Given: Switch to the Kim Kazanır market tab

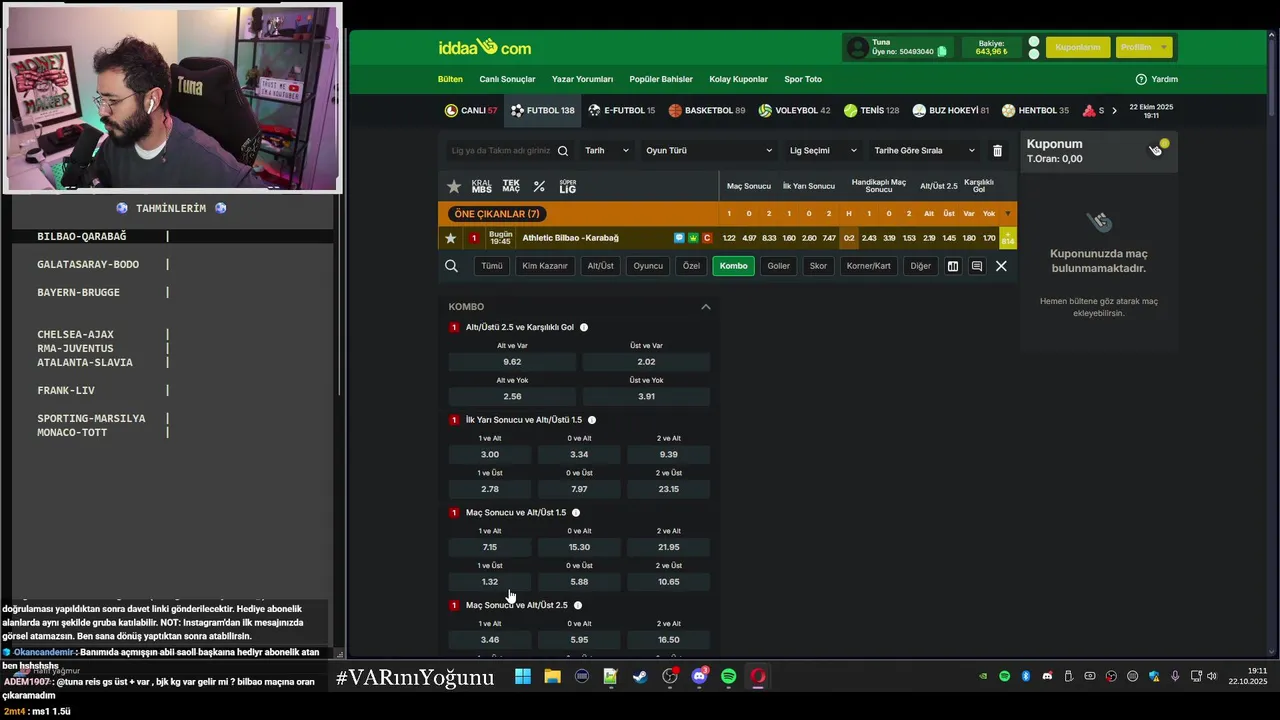Looking at the screenshot, I should [x=545, y=266].
